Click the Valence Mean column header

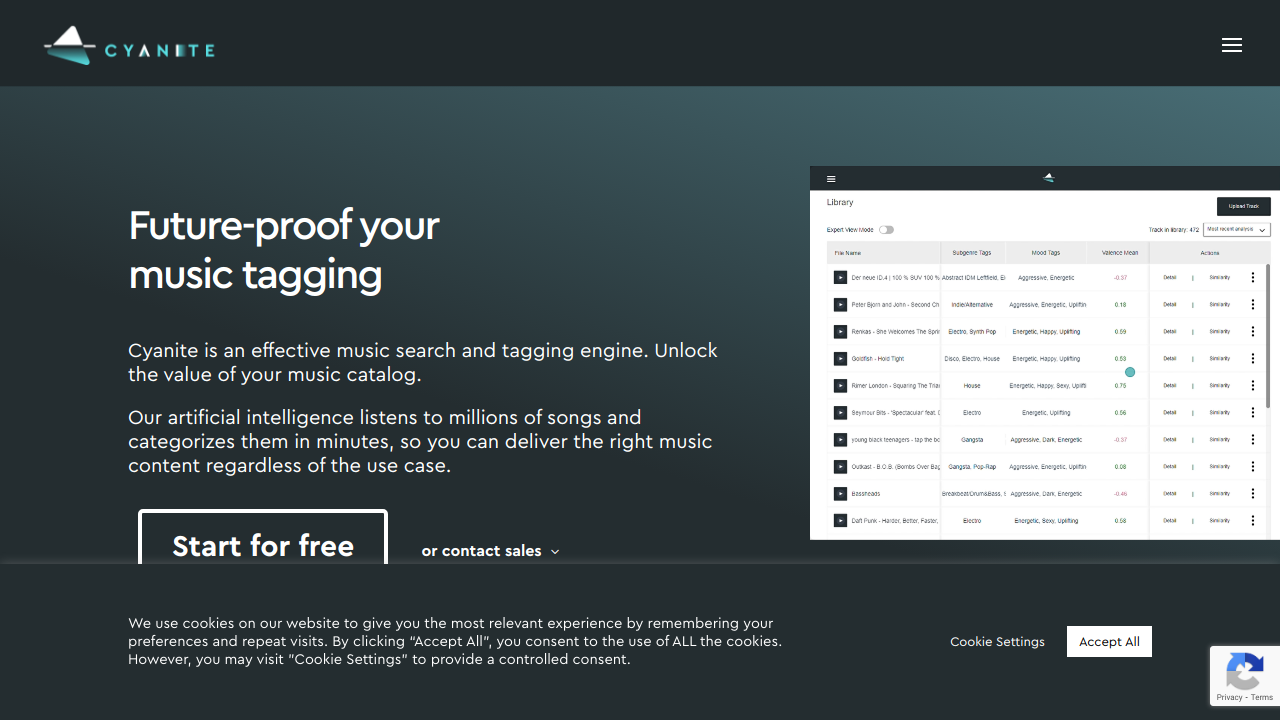[x=1119, y=253]
